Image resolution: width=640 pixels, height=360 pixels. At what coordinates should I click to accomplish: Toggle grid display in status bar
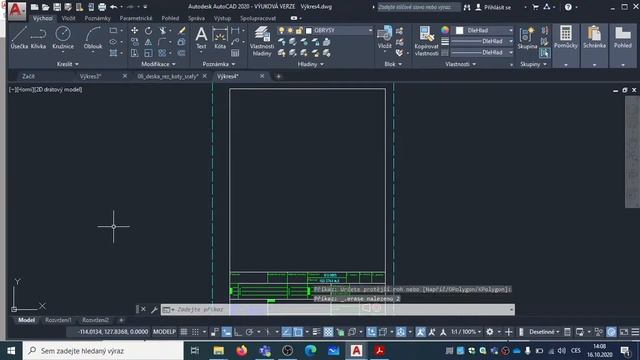coord(184,332)
